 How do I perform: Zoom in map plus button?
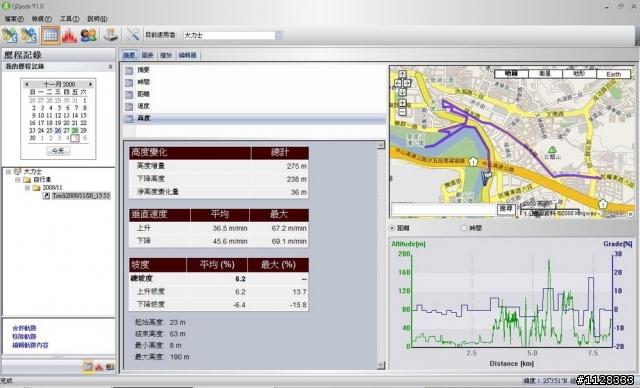point(402,103)
